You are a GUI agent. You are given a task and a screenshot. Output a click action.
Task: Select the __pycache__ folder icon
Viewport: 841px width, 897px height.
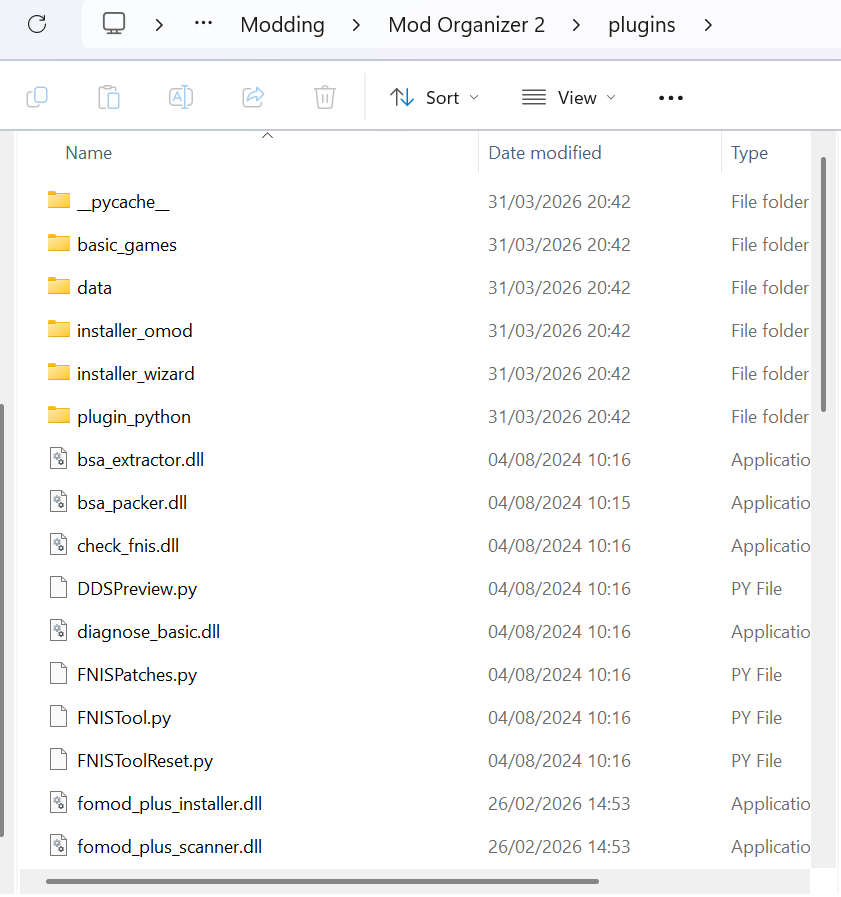coord(59,201)
